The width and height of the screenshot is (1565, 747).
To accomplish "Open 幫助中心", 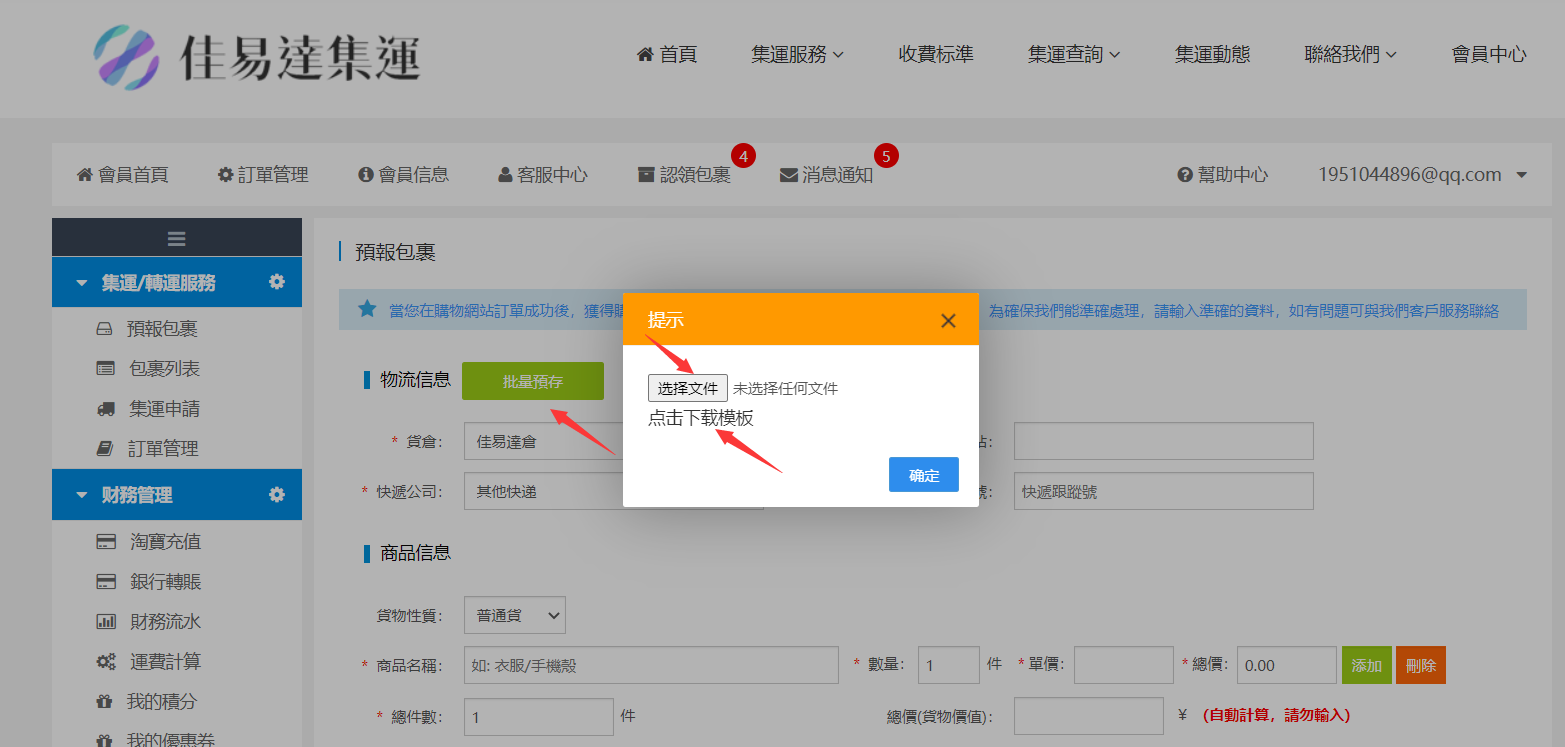I will pos(1223,175).
